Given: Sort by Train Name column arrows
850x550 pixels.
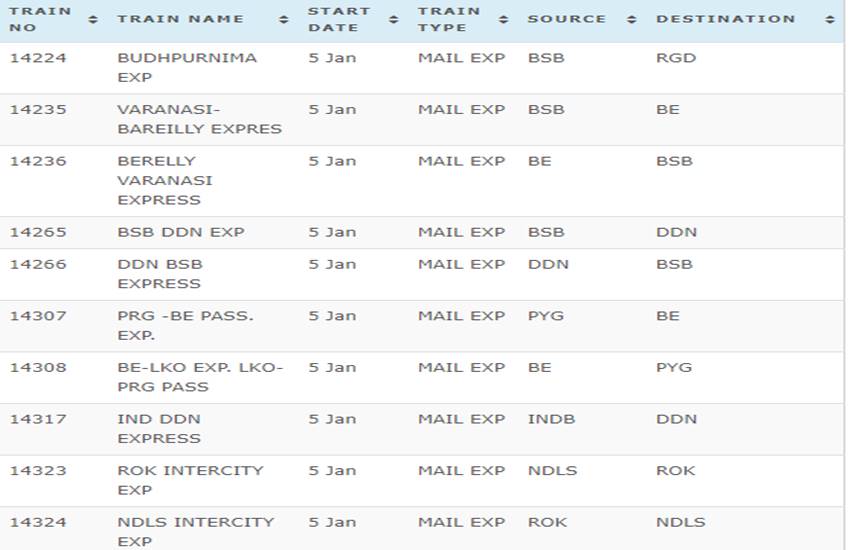Looking at the screenshot, I should pos(284,20).
